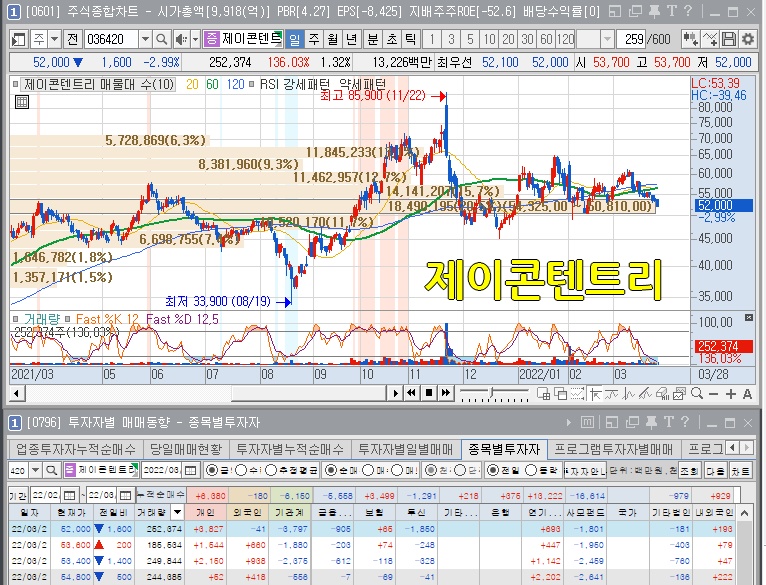The width and height of the screenshot is (766, 585).
Task: Search stock in investor window with magnifier
Action: 51,471
